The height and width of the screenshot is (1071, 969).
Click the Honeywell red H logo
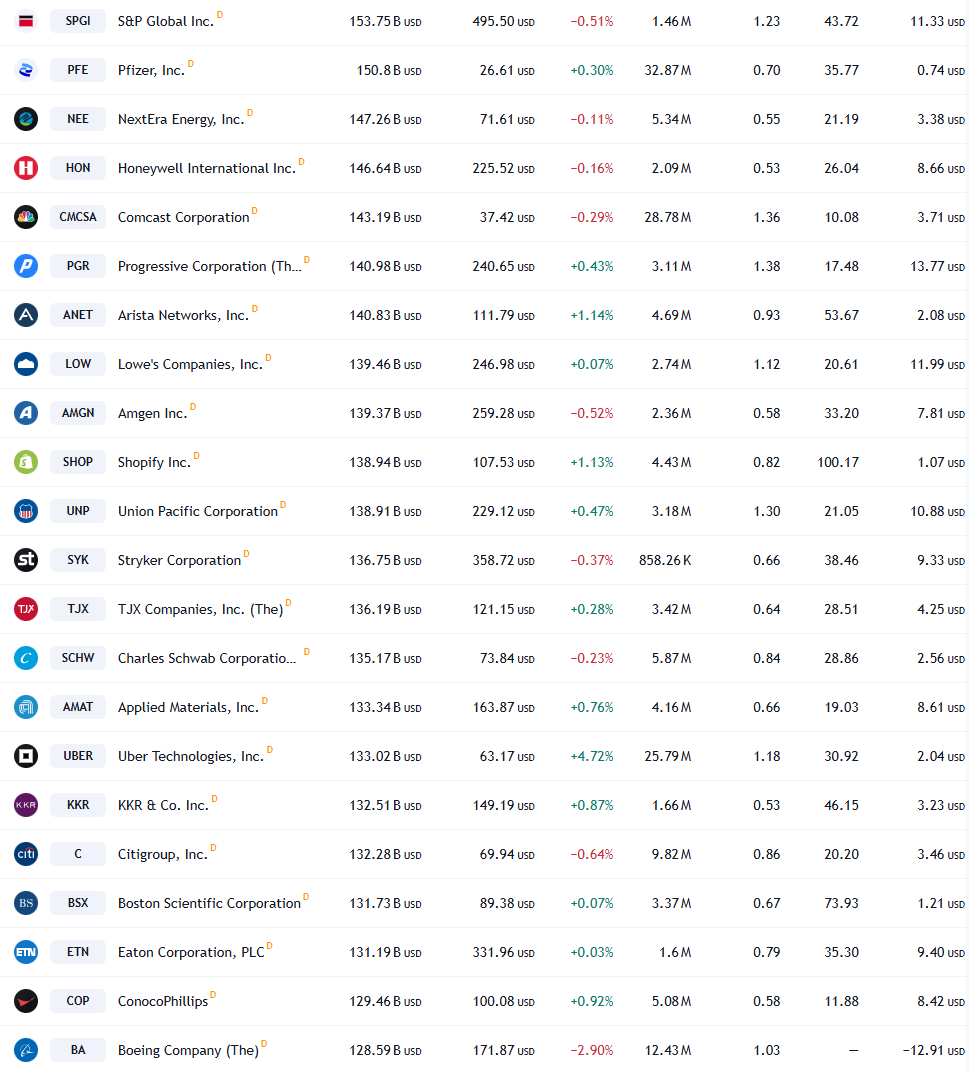(26, 168)
